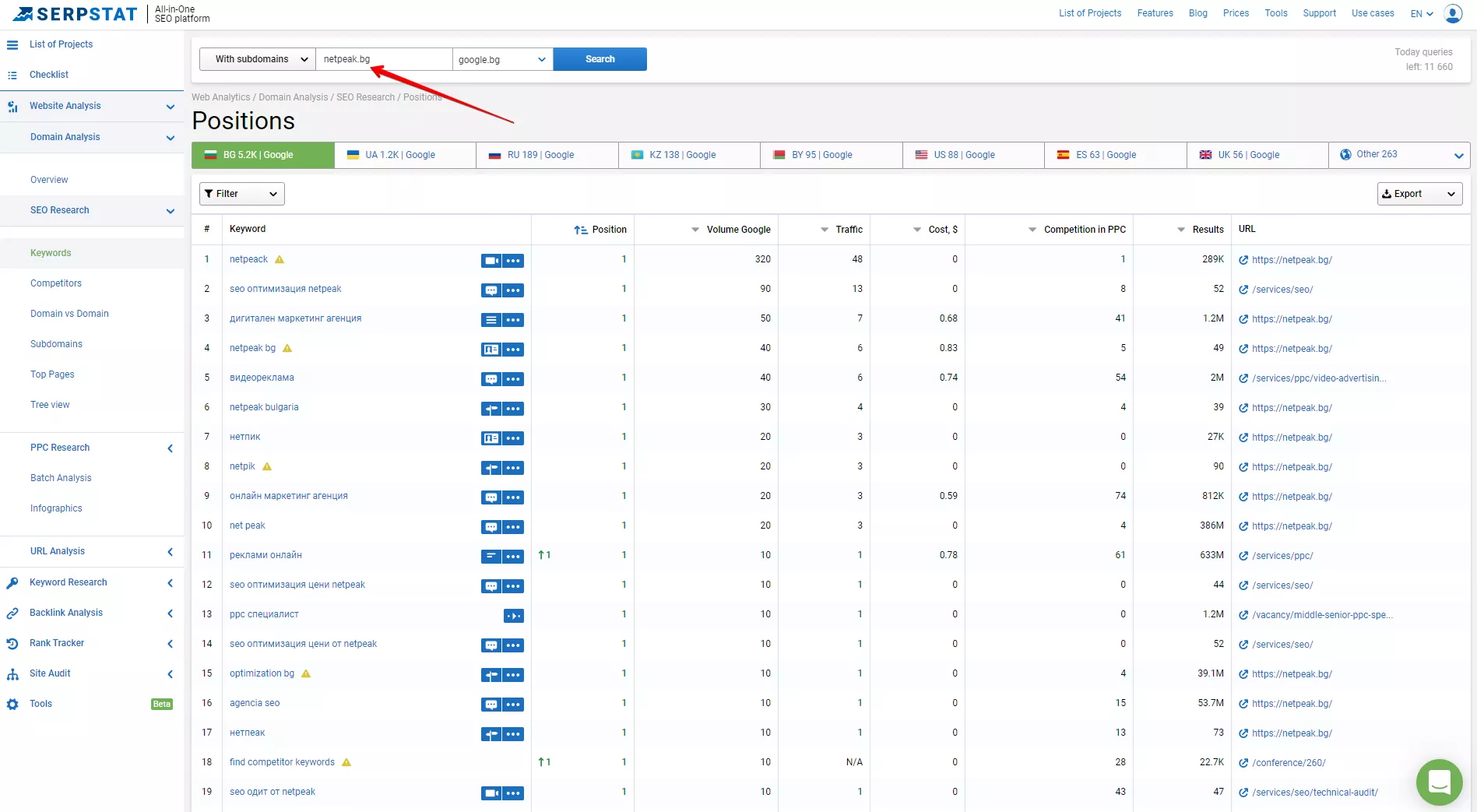This screenshot has width=1477, height=812.
Task: Switch to the ES 63 Google tab
Action: pyautogui.click(x=1116, y=155)
